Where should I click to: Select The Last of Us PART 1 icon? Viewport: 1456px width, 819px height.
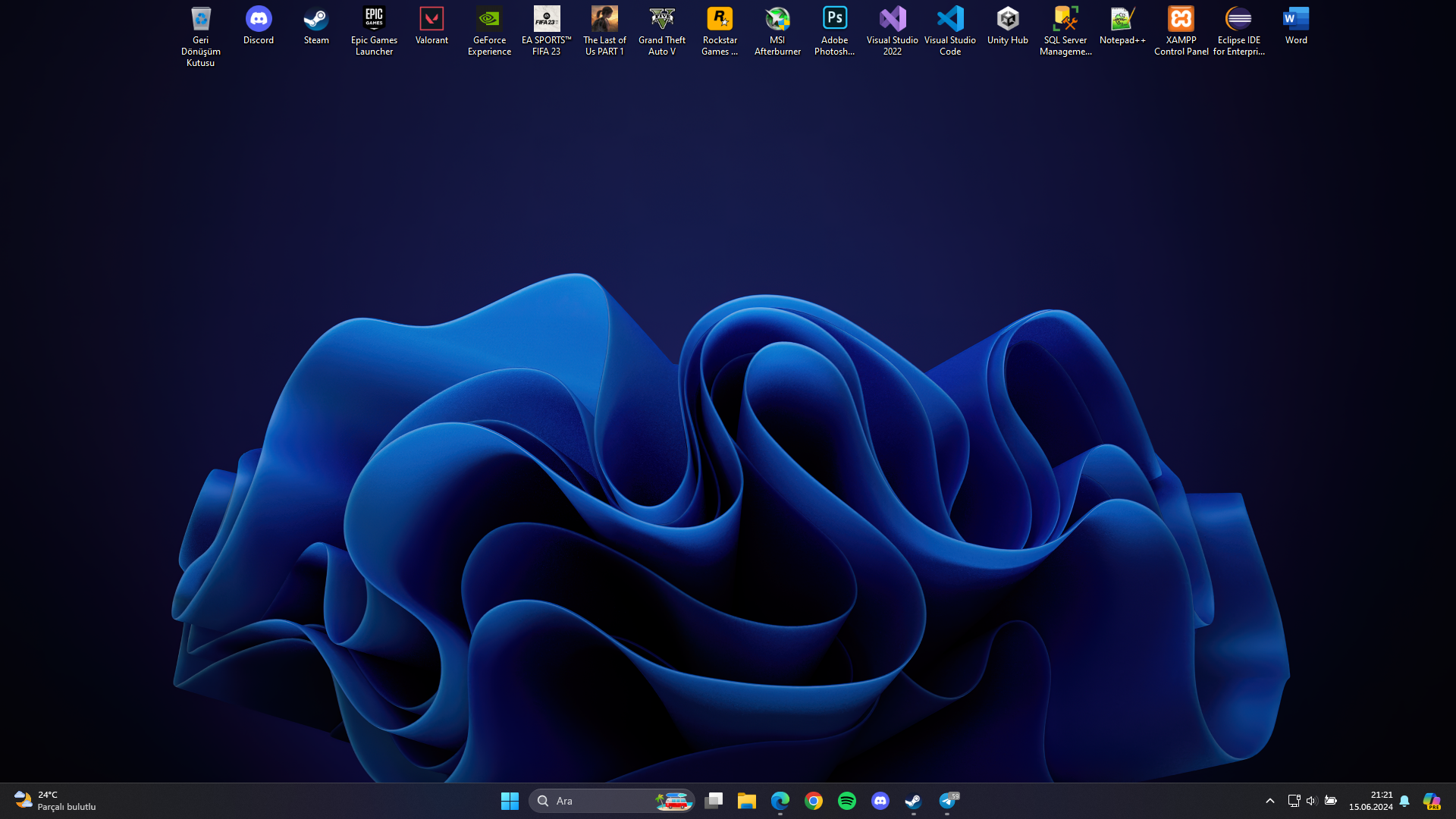point(604,31)
